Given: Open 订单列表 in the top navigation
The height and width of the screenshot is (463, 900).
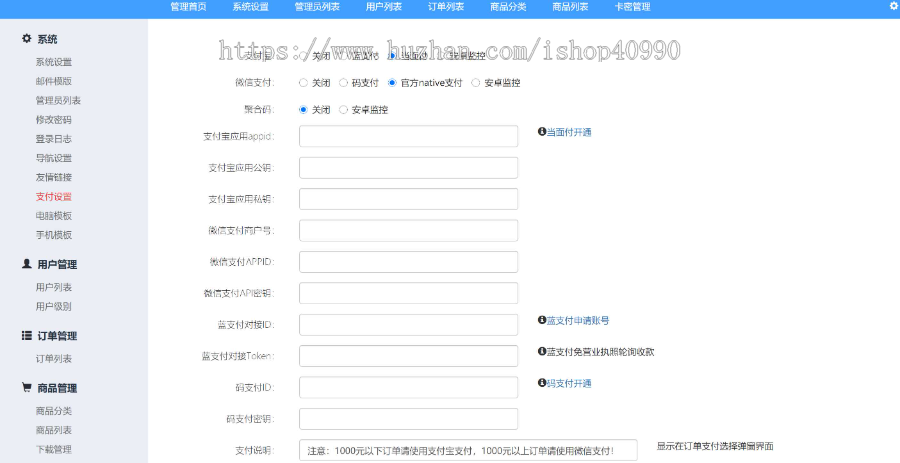Looking at the screenshot, I should pyautogui.click(x=445, y=7).
